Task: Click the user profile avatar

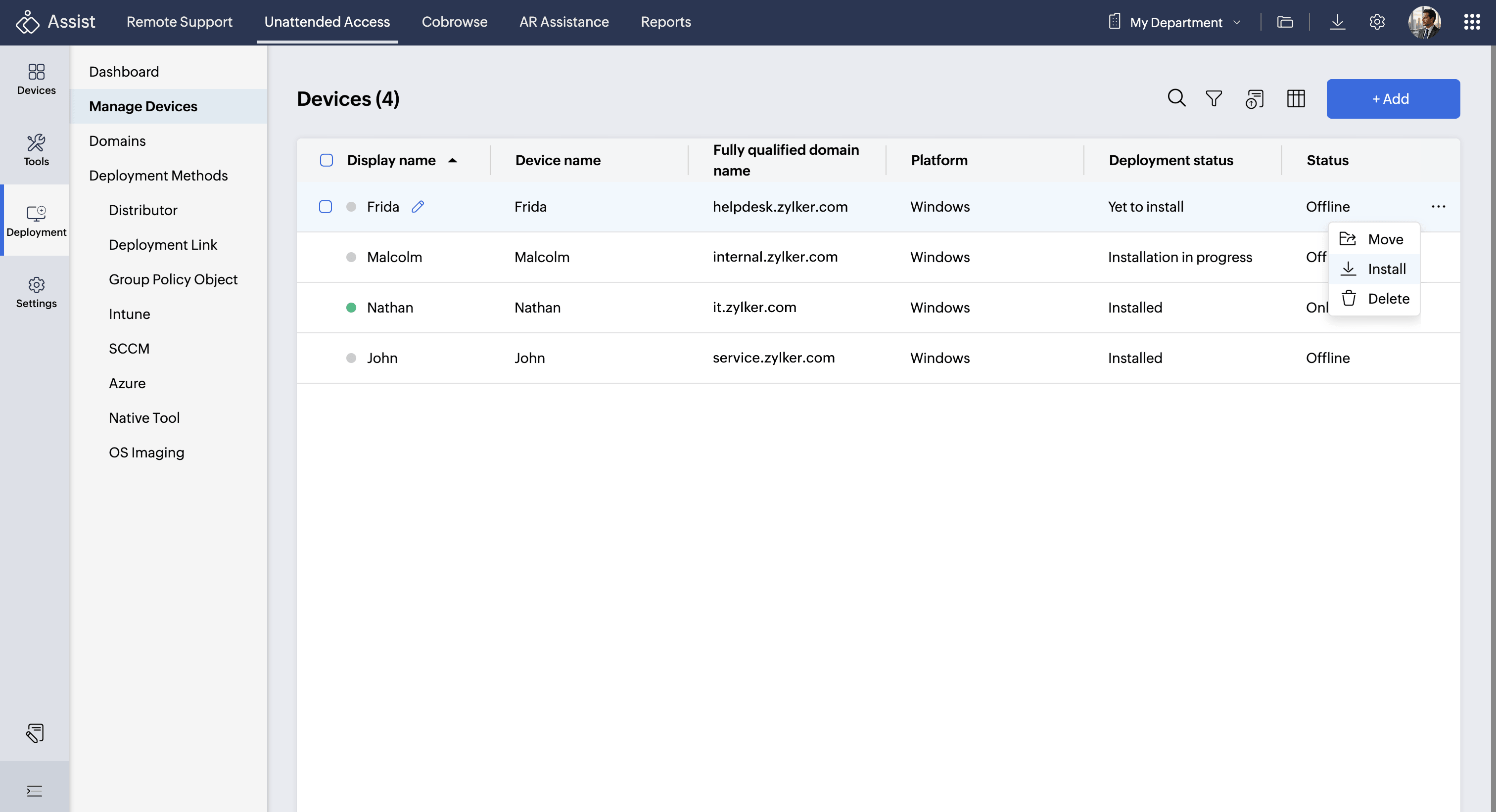Action: coord(1423,22)
